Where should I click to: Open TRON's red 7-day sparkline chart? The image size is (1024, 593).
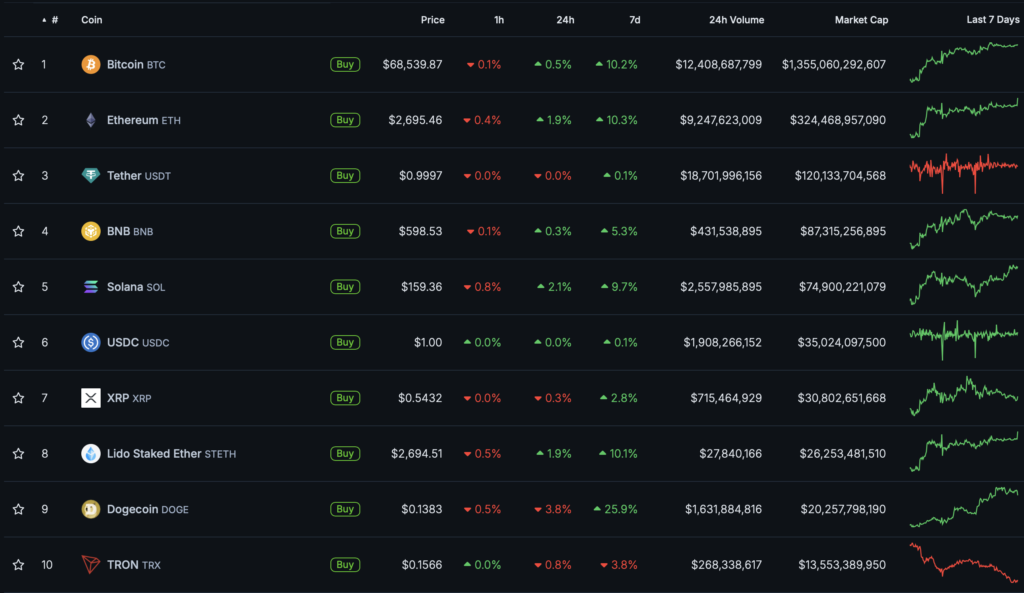pos(964,563)
